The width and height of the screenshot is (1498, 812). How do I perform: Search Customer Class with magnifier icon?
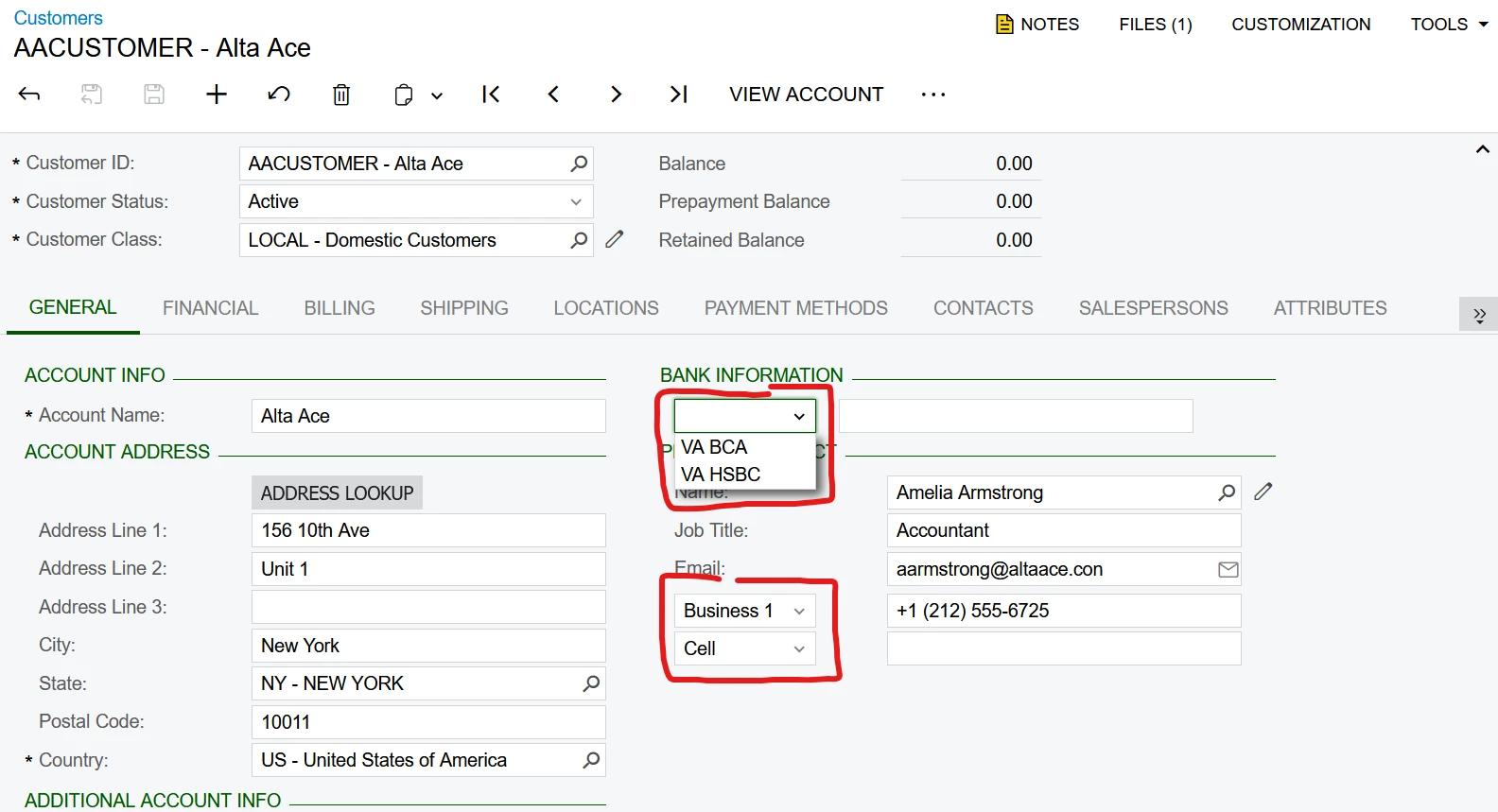[x=579, y=240]
